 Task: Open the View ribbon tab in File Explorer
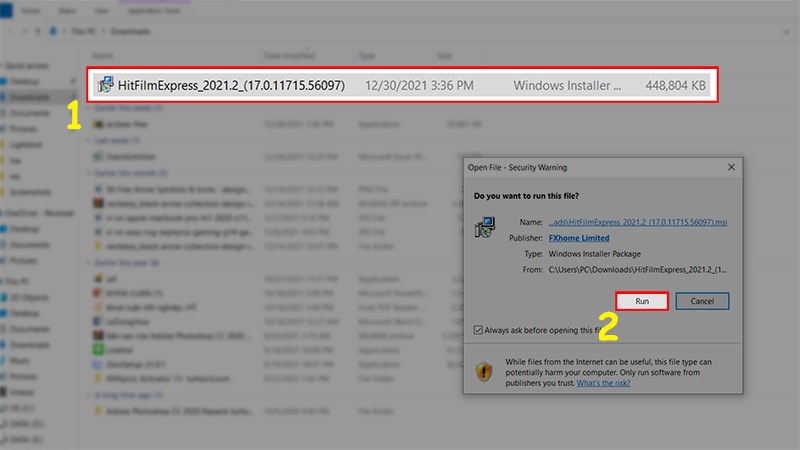click(101, 11)
